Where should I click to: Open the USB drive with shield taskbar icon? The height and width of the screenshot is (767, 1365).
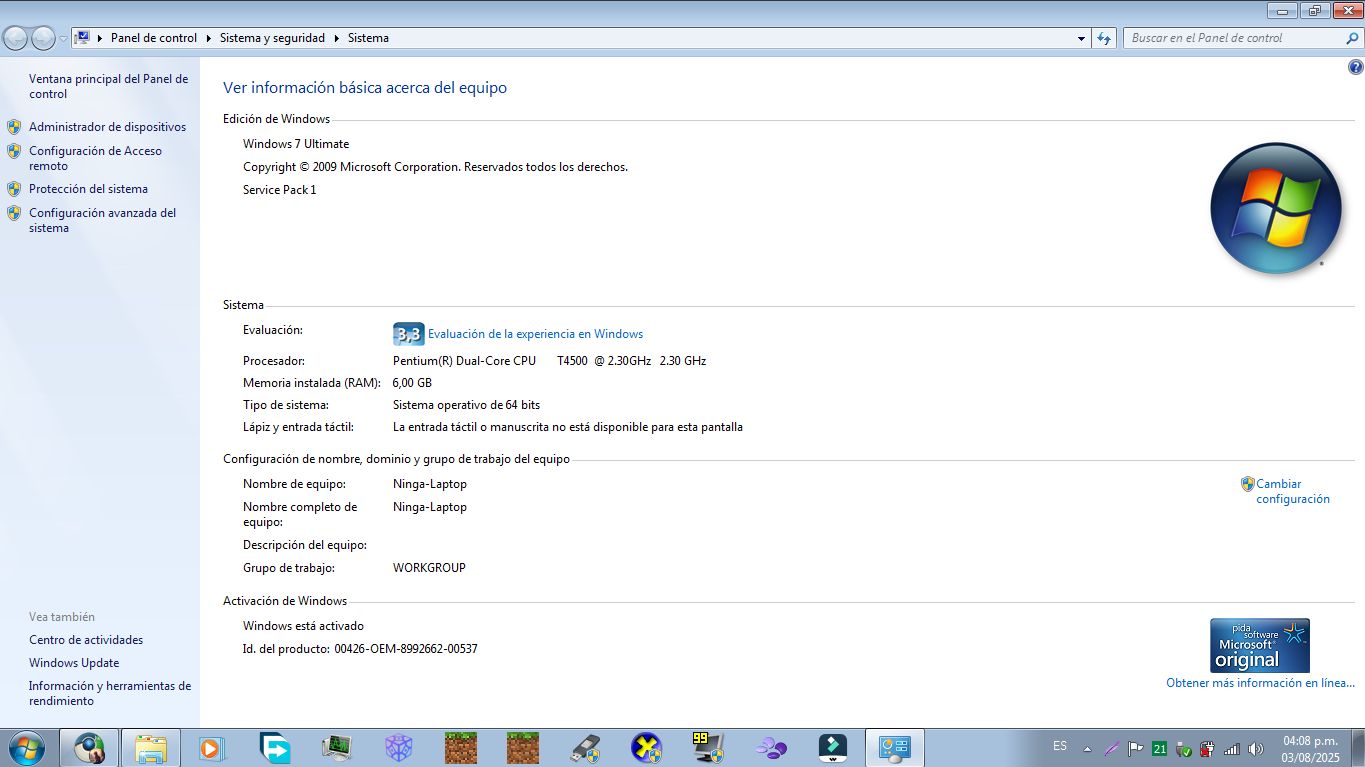(585, 748)
